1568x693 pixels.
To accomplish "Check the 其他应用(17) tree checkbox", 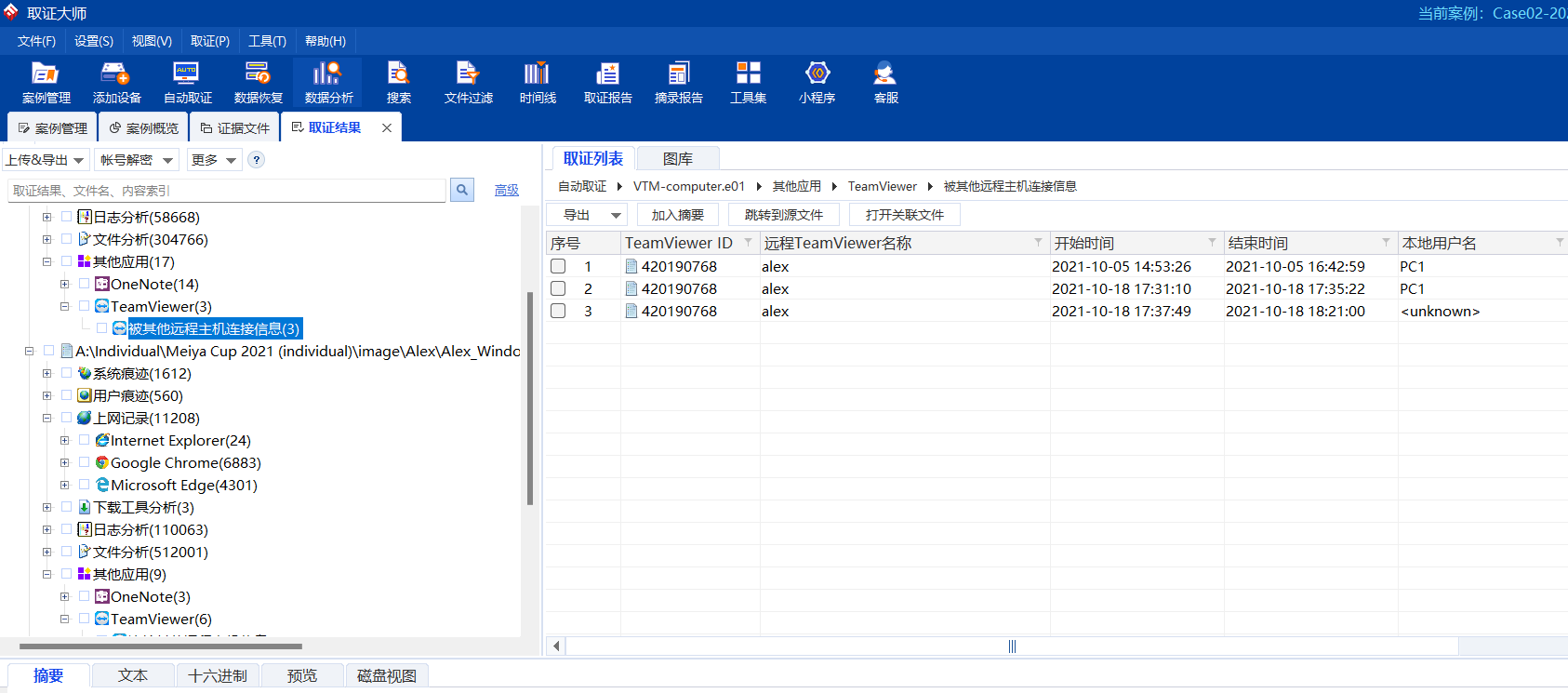I will pyautogui.click(x=66, y=261).
